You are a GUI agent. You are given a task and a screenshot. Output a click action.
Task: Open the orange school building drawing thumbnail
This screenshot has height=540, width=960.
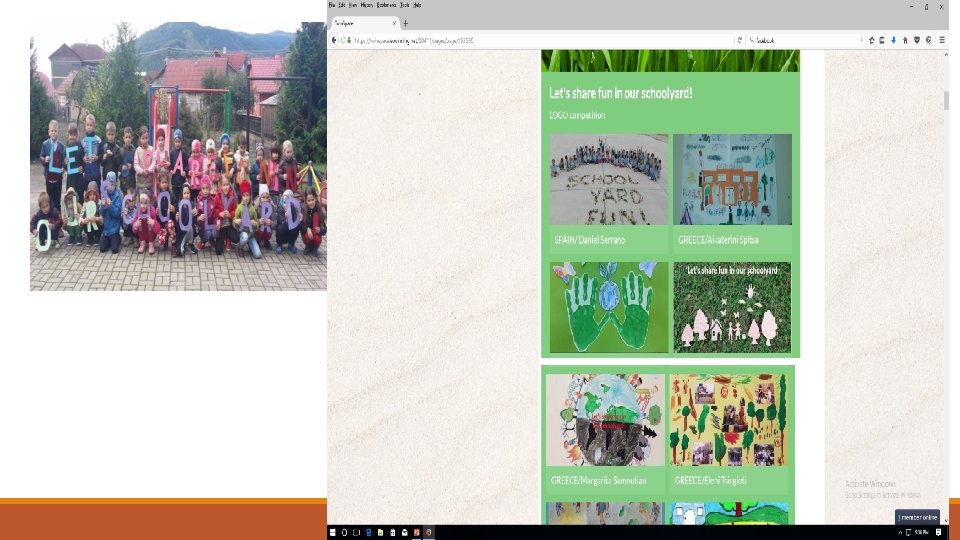[x=732, y=179]
